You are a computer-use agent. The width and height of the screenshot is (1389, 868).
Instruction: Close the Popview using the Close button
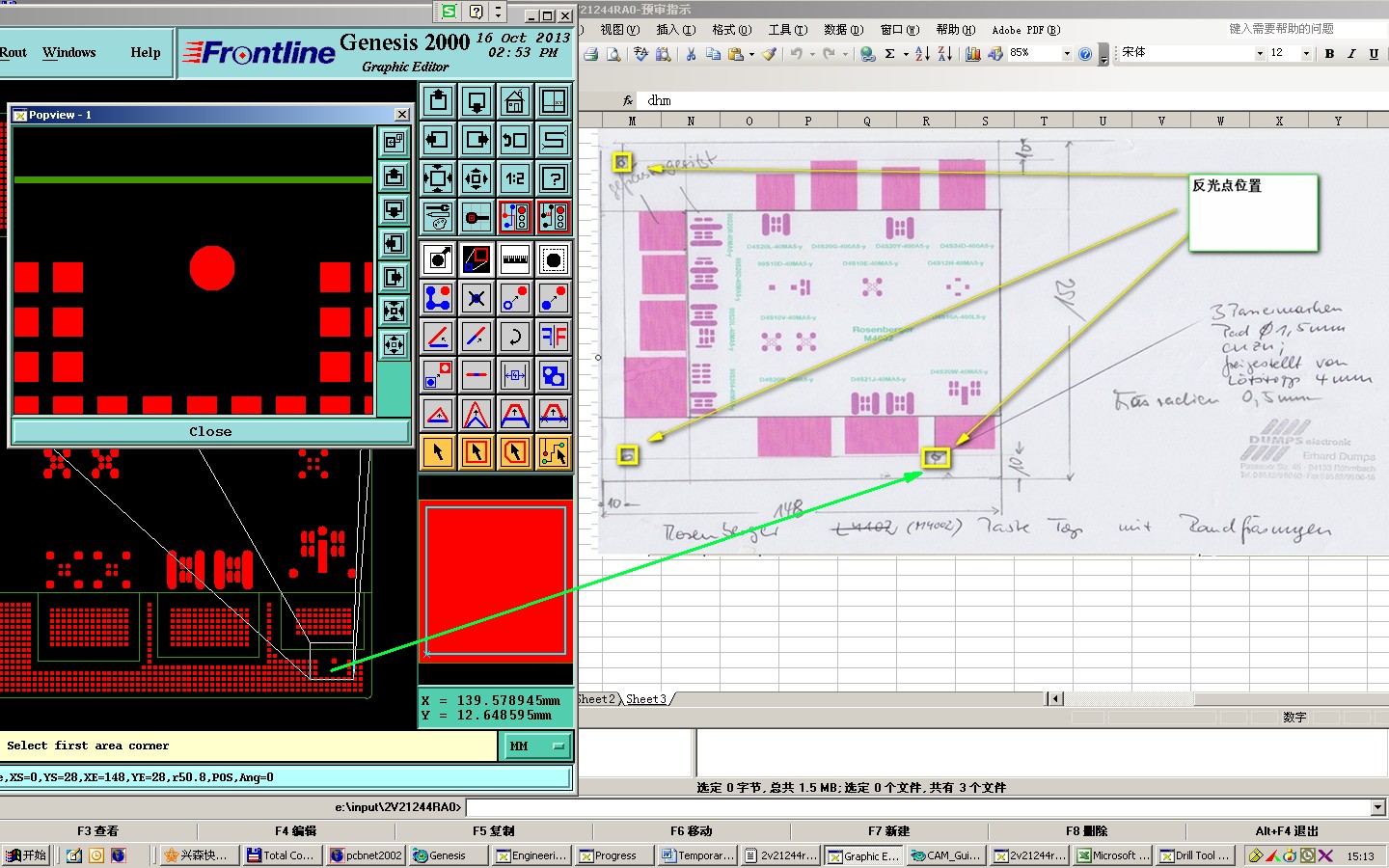[x=210, y=431]
